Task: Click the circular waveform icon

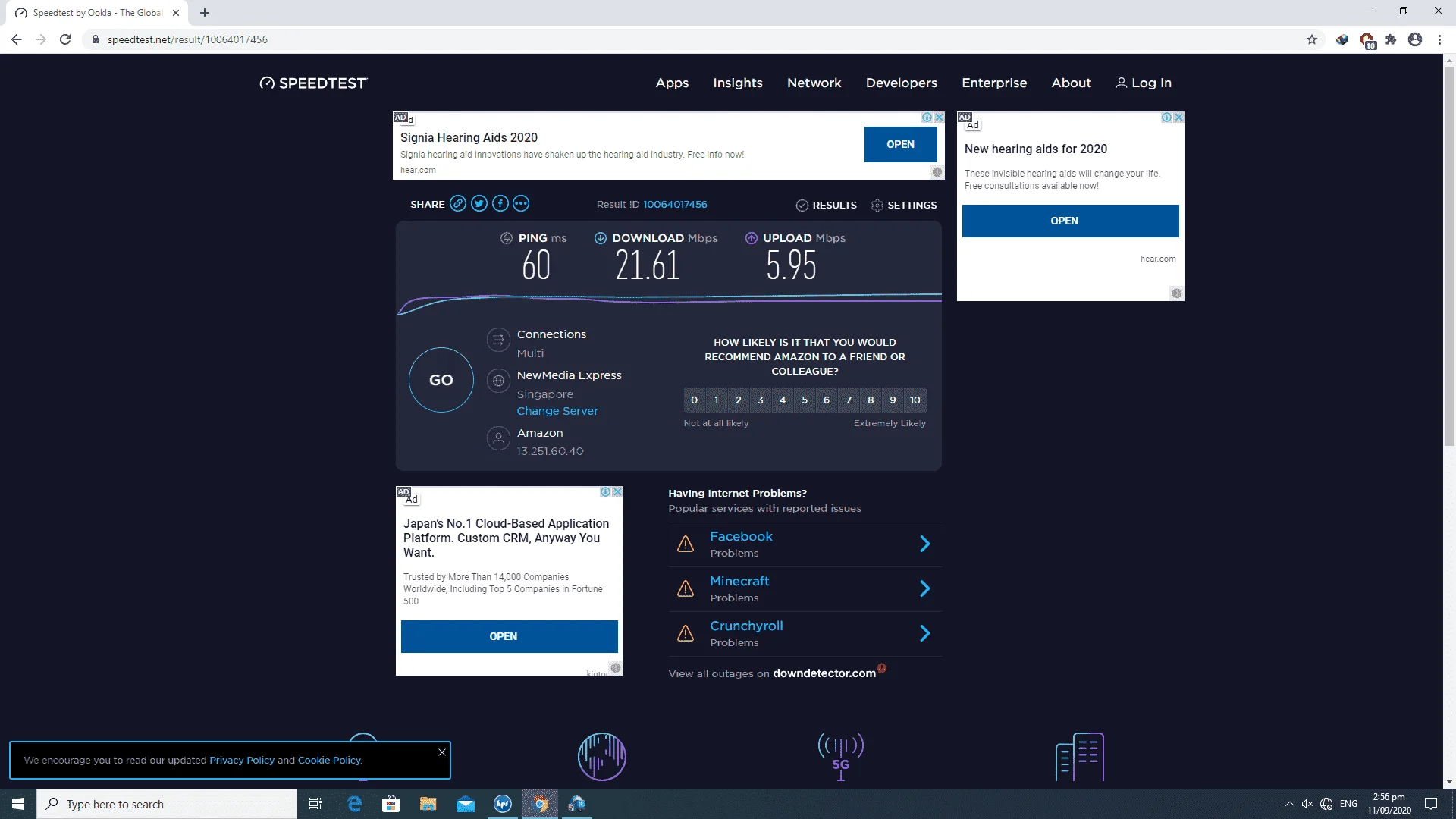Action: pos(602,756)
